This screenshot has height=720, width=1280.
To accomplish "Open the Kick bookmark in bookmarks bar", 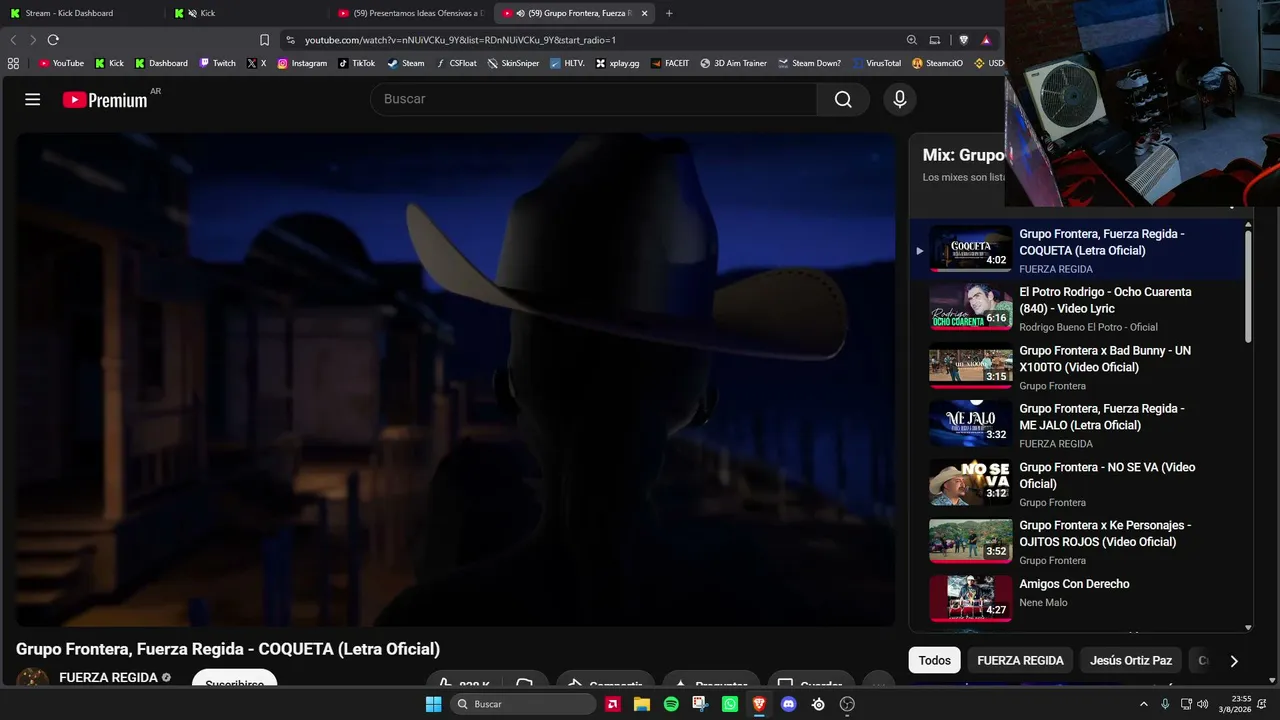I will [x=110, y=63].
